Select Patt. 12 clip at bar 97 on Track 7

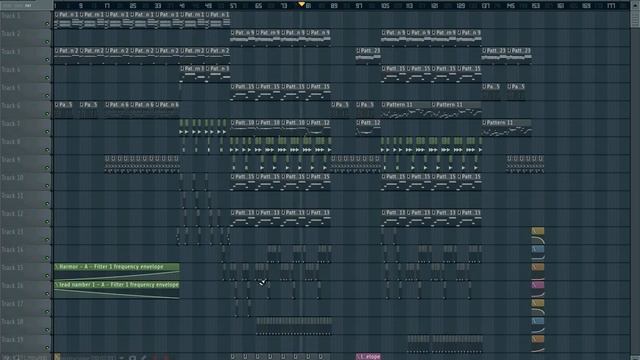click(x=368, y=128)
